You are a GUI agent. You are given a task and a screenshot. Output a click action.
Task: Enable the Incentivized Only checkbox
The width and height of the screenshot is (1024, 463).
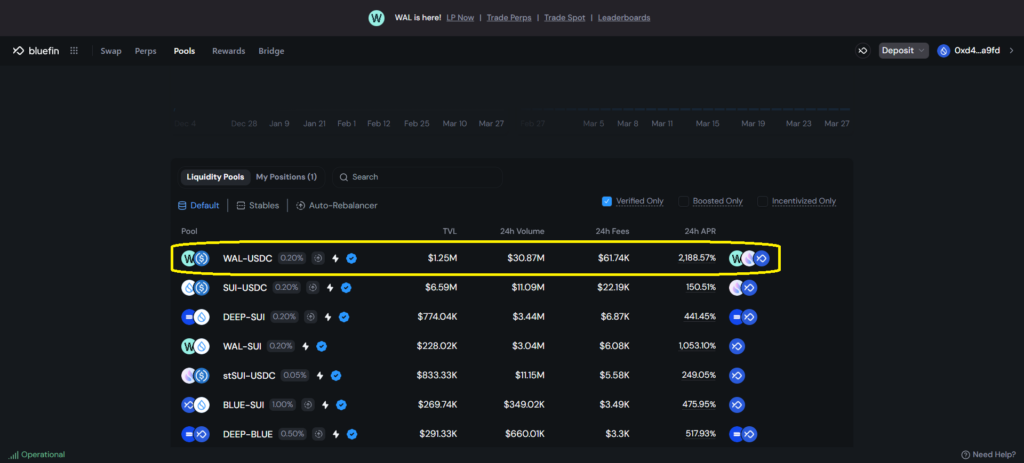pyautogui.click(x=762, y=201)
